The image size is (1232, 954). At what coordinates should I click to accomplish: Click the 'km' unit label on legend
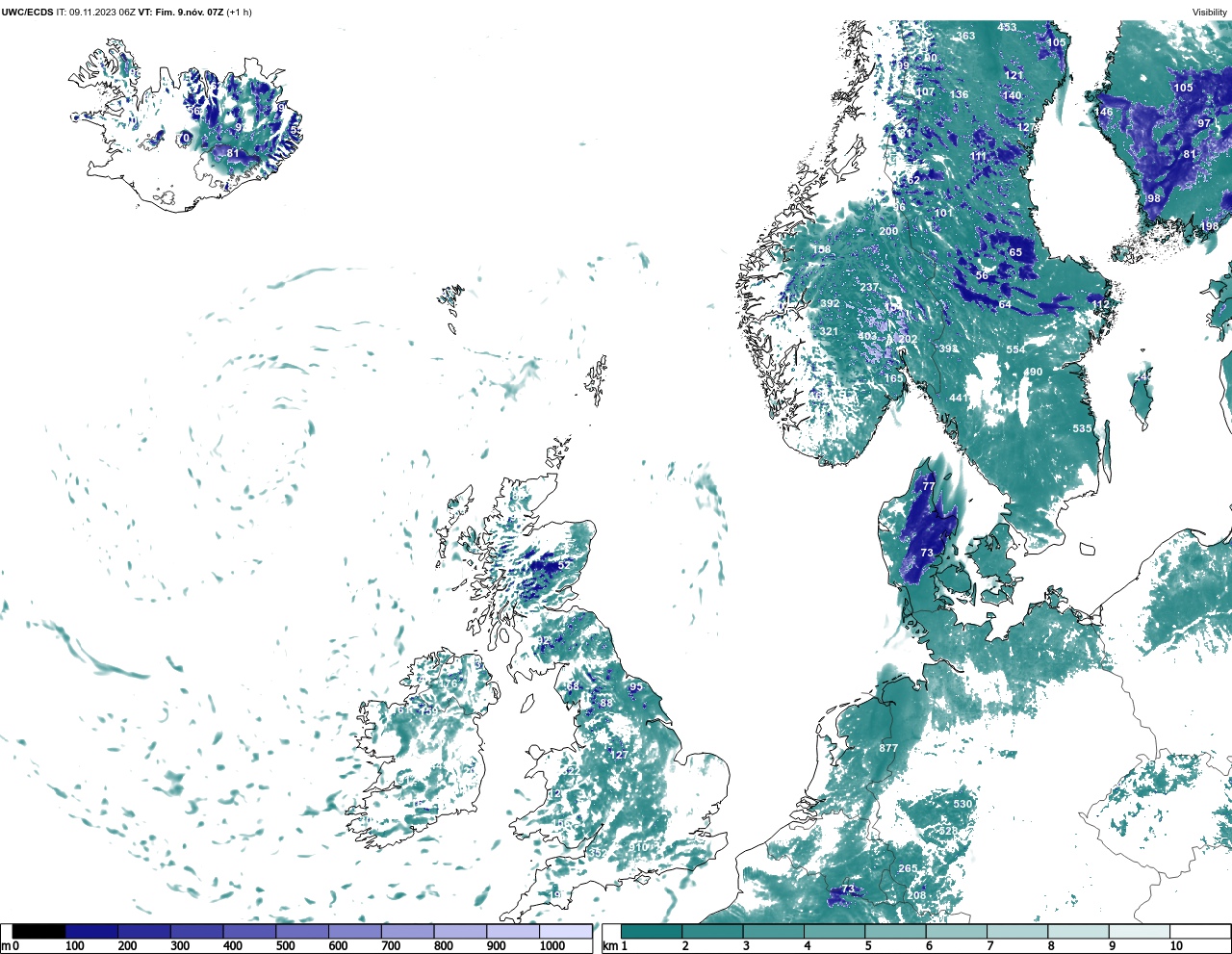click(x=609, y=946)
